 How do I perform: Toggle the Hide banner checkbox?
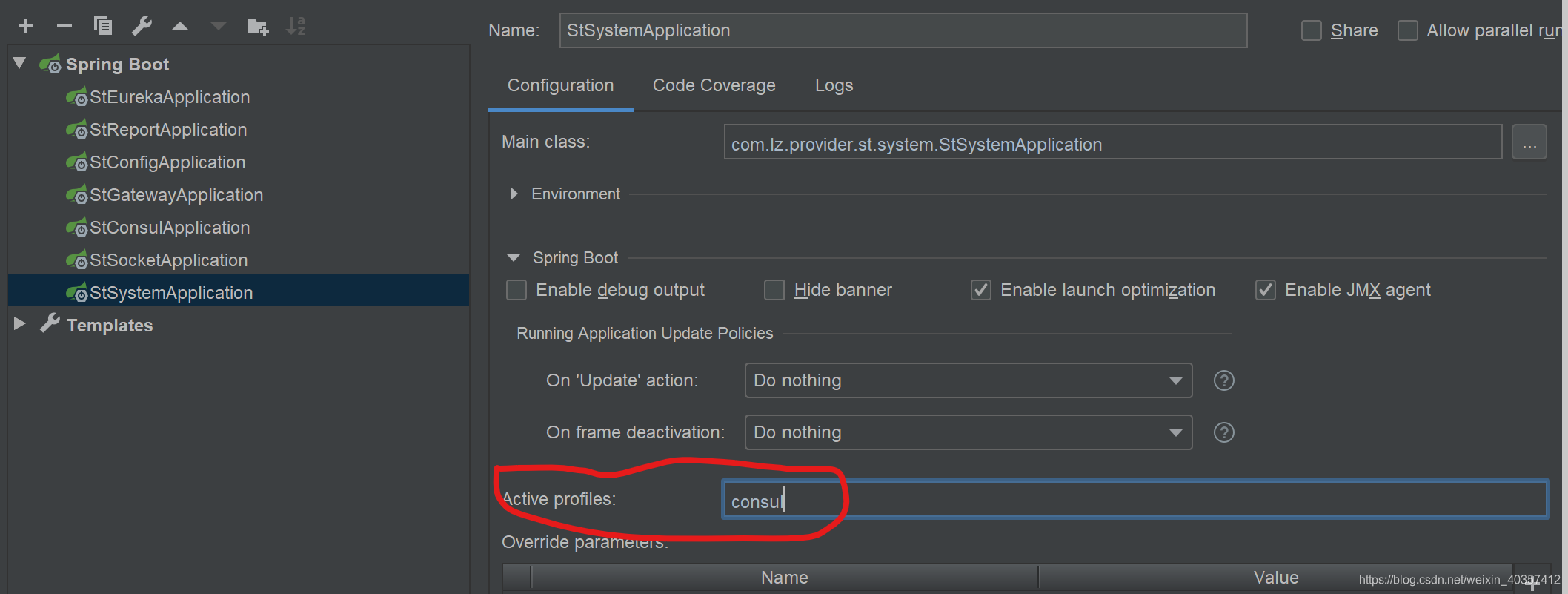(x=774, y=290)
